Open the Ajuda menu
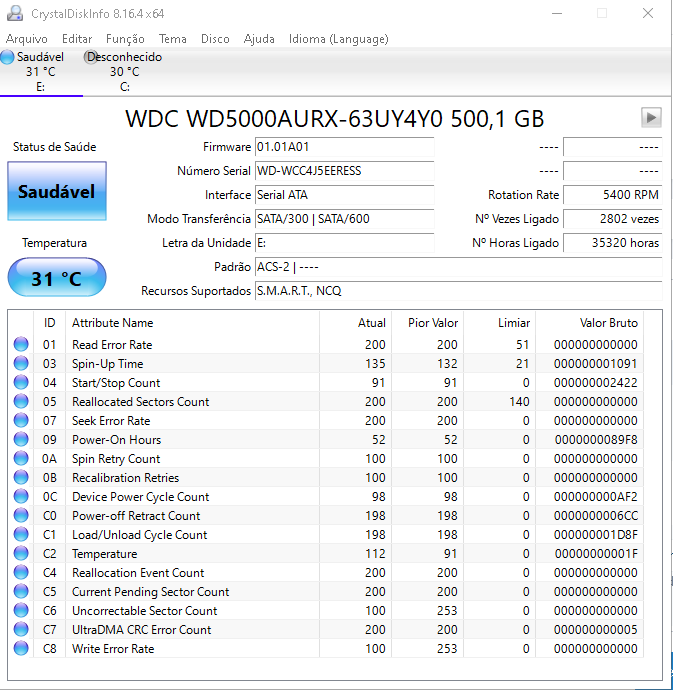Screen dimensions: 673x690 pyautogui.click(x=259, y=39)
